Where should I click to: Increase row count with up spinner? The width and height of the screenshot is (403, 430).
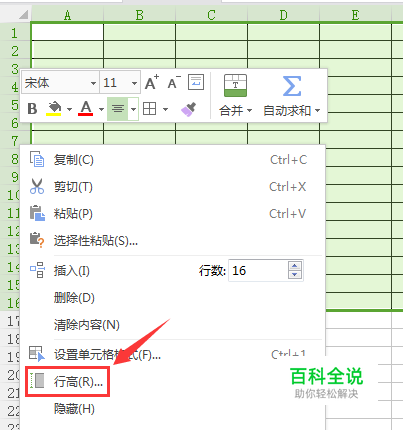pos(295,266)
